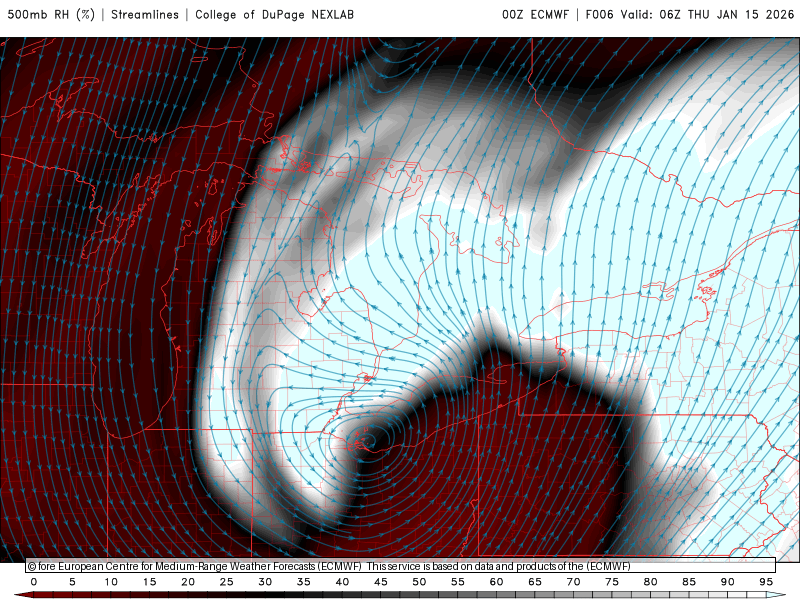Click the "55" legend number
The image size is (800, 600).
(x=458, y=582)
